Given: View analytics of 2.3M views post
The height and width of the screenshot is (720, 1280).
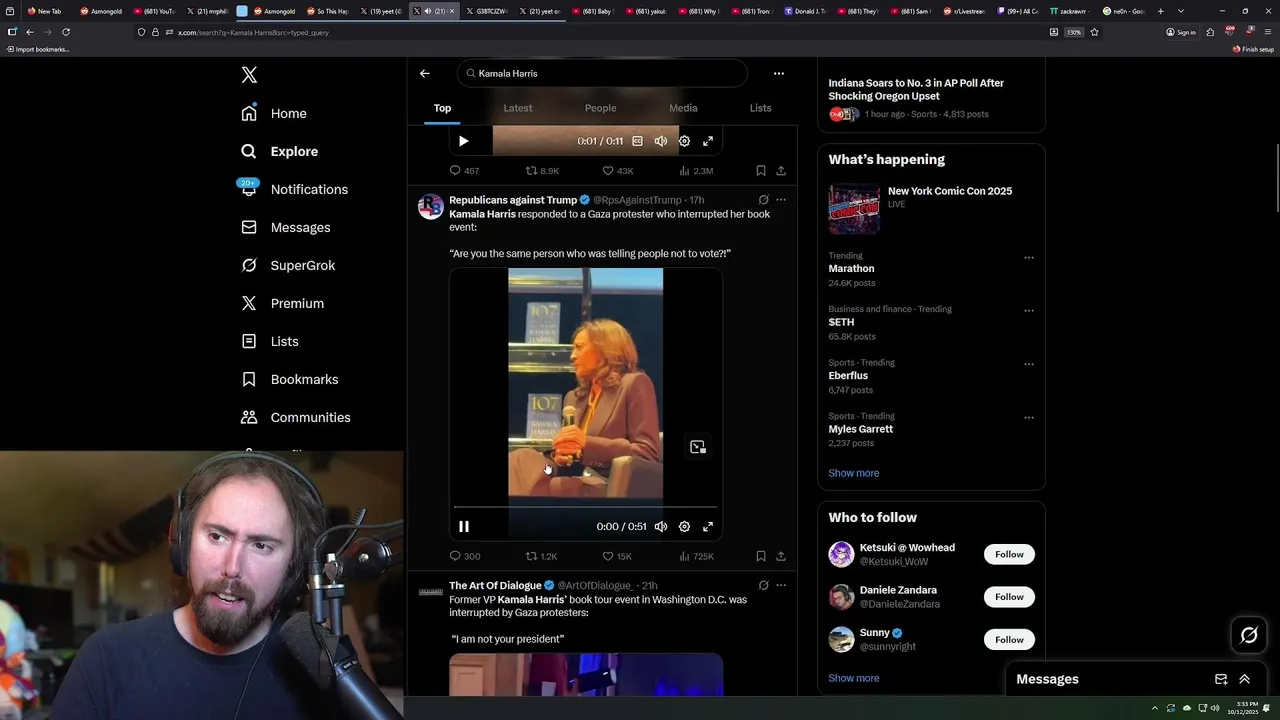Looking at the screenshot, I should click(696, 171).
